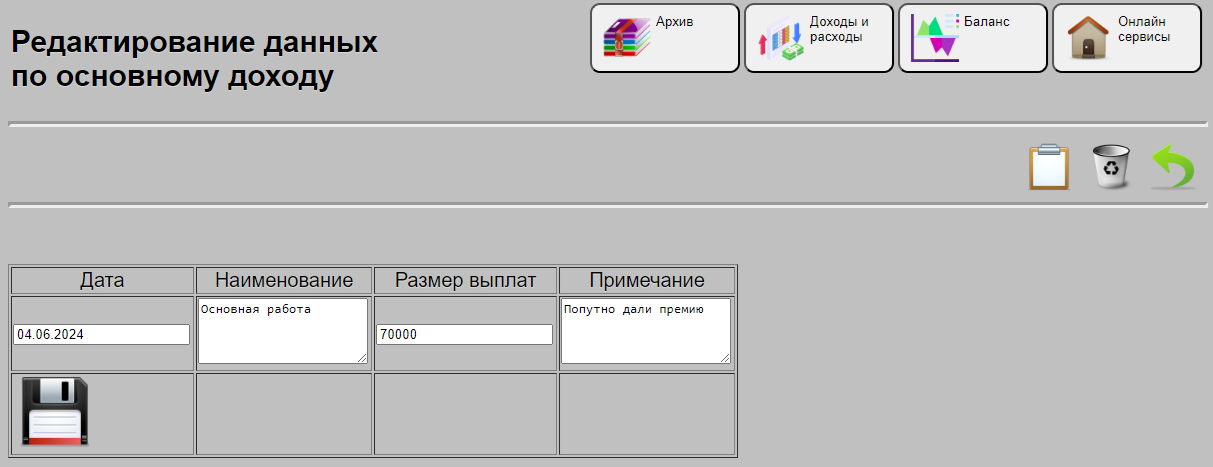Screen dimensions: 1213x467
Task: Click the payment amount field showing 70000
Action: [465, 334]
